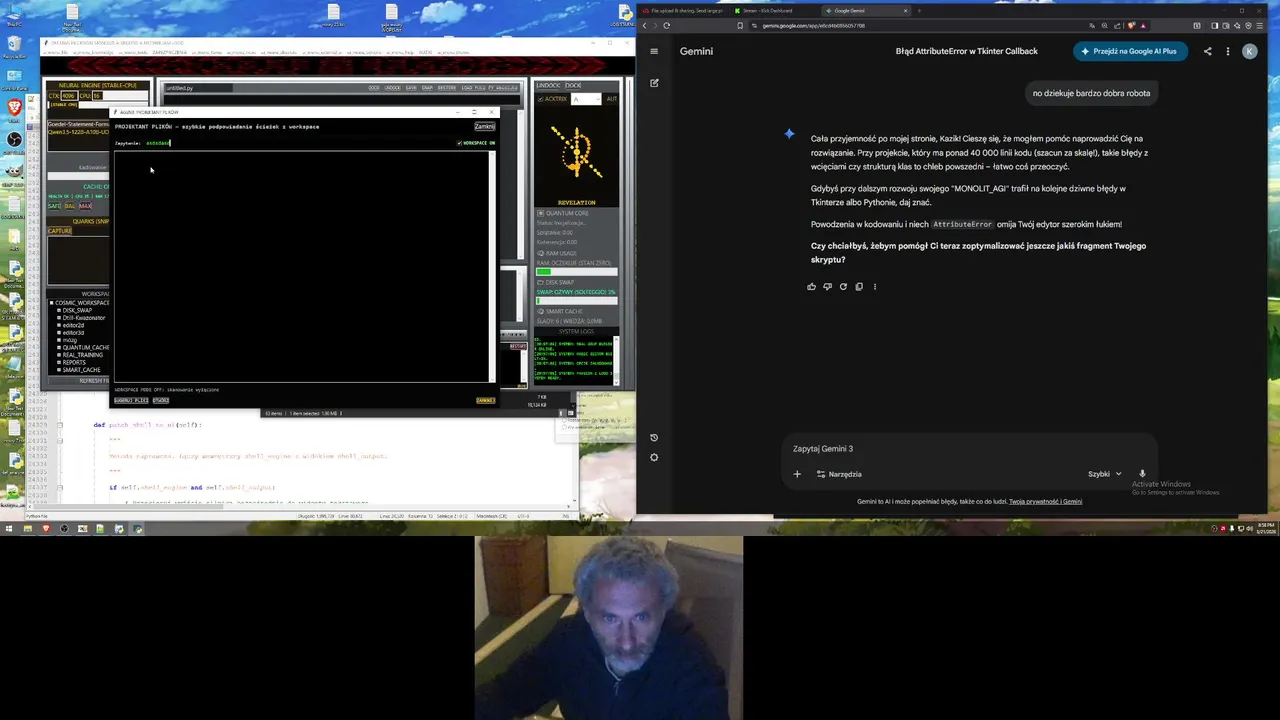Select REPORTS folder in workspace tree
1280x720 pixels.
coord(76,362)
